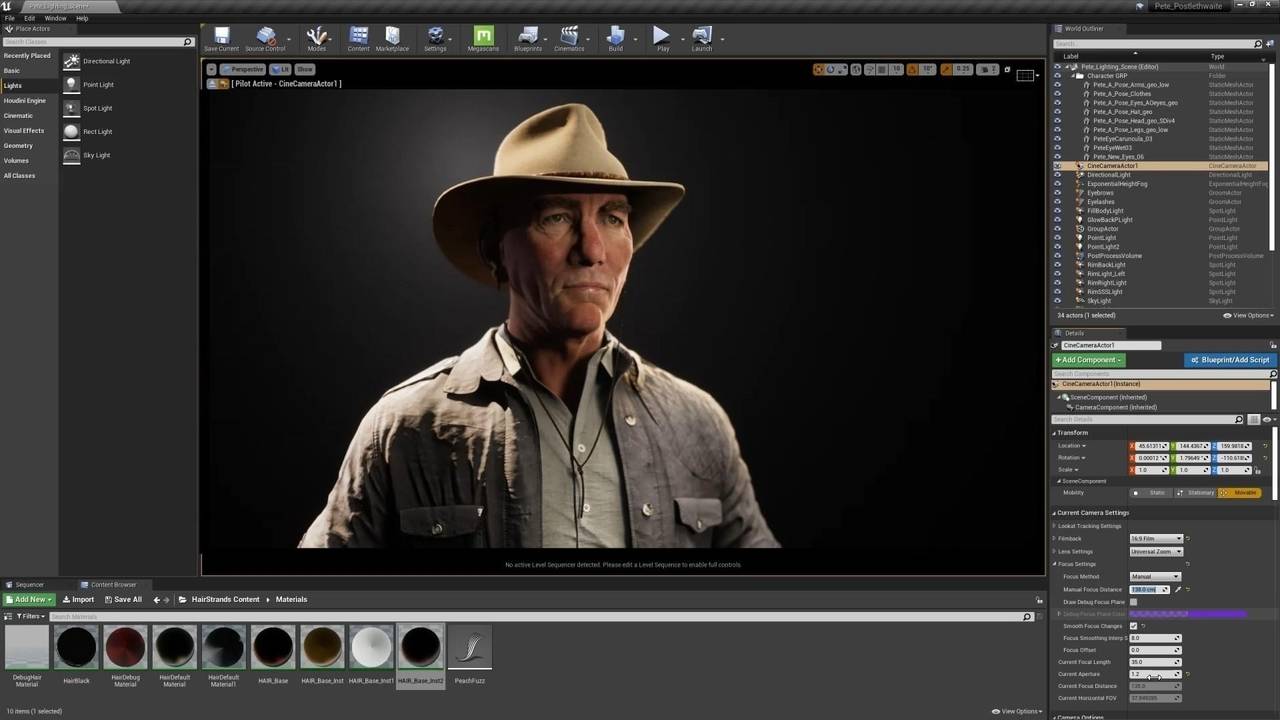This screenshot has height=720, width=1280.
Task: Click the Play button in toolbar
Action: tap(662, 37)
